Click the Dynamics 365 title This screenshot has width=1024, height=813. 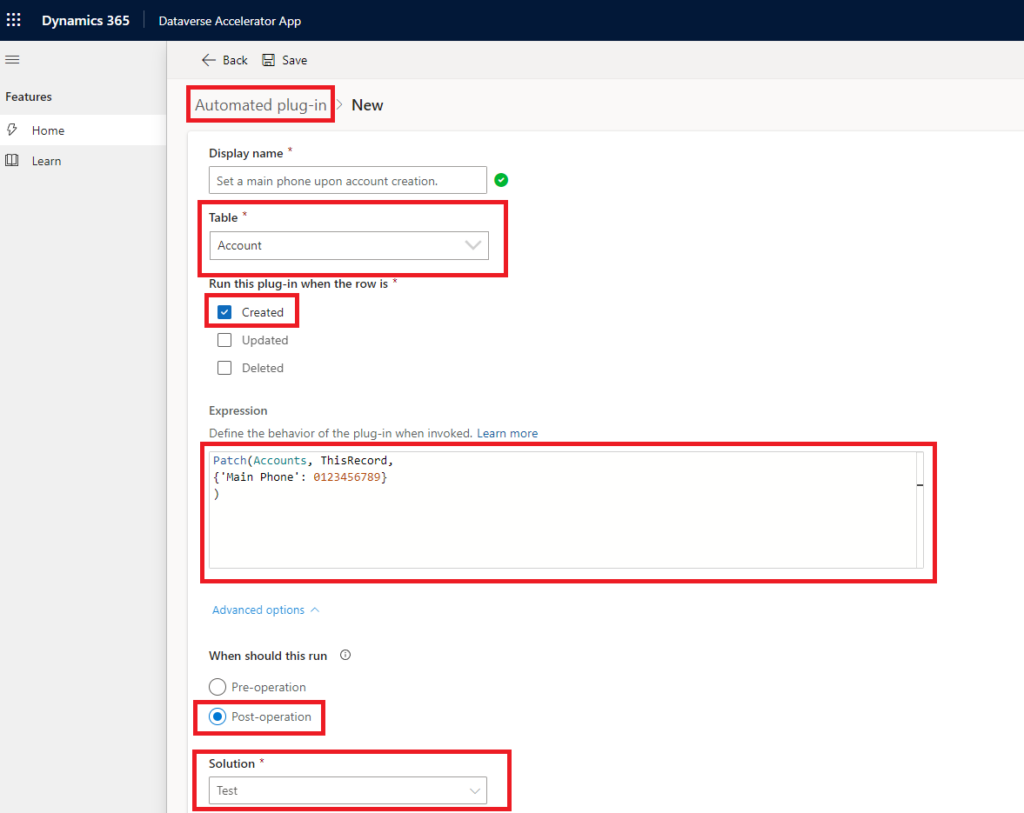tap(86, 20)
